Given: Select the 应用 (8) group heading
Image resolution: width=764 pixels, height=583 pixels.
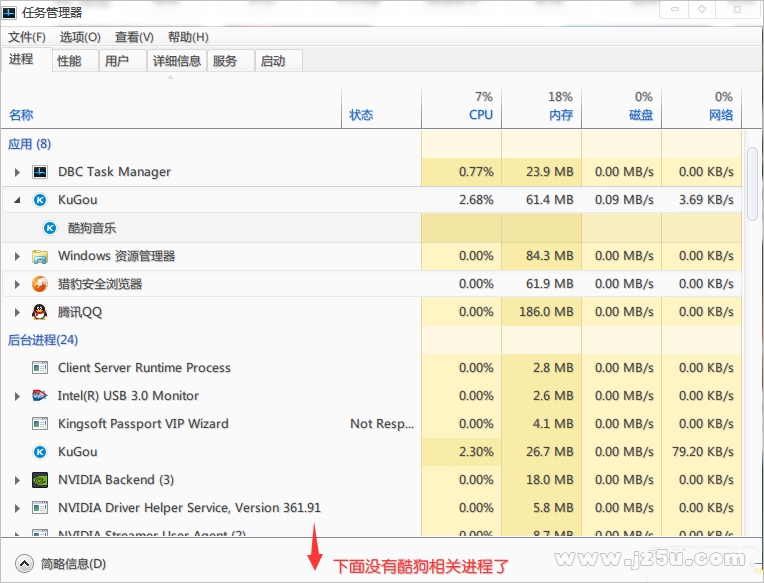Looking at the screenshot, I should (30, 144).
